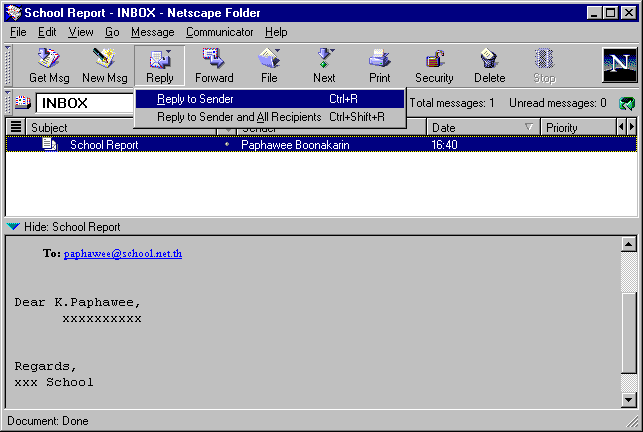Click sender Paphawee Boonakarin

pyautogui.click(x=295, y=145)
